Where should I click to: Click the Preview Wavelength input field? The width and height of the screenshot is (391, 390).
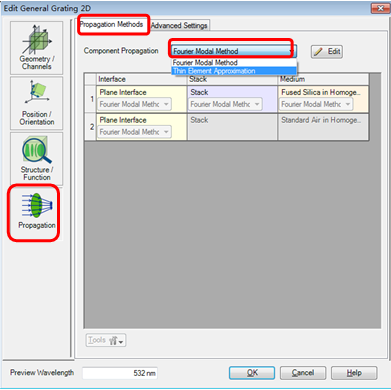point(120,373)
